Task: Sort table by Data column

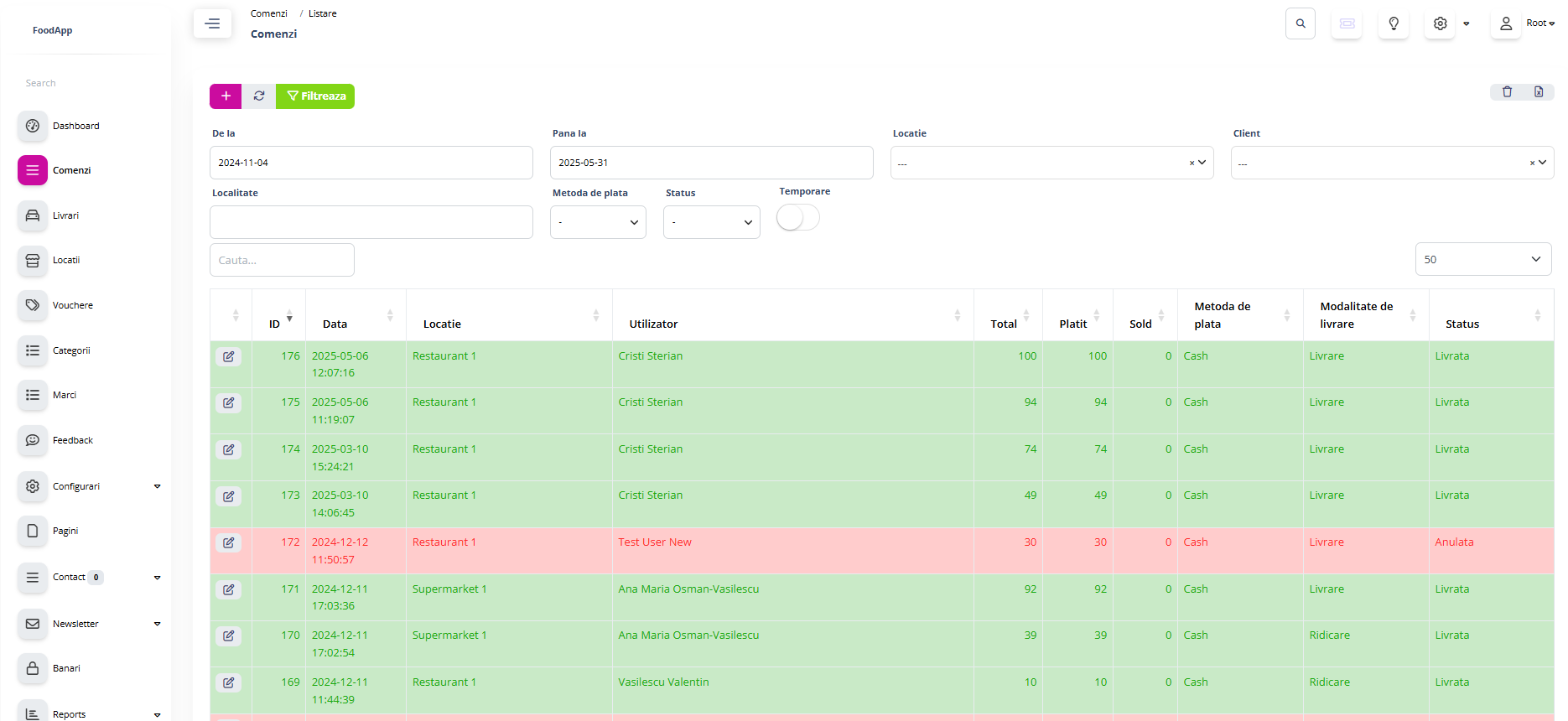Action: 356,316
